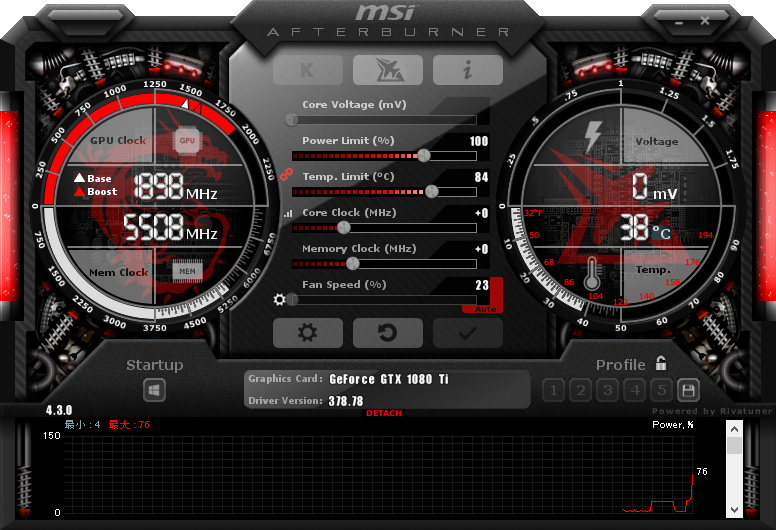Click the Fan Speed slider handle
Image resolution: width=776 pixels, height=530 pixels.
pyautogui.click(x=292, y=299)
